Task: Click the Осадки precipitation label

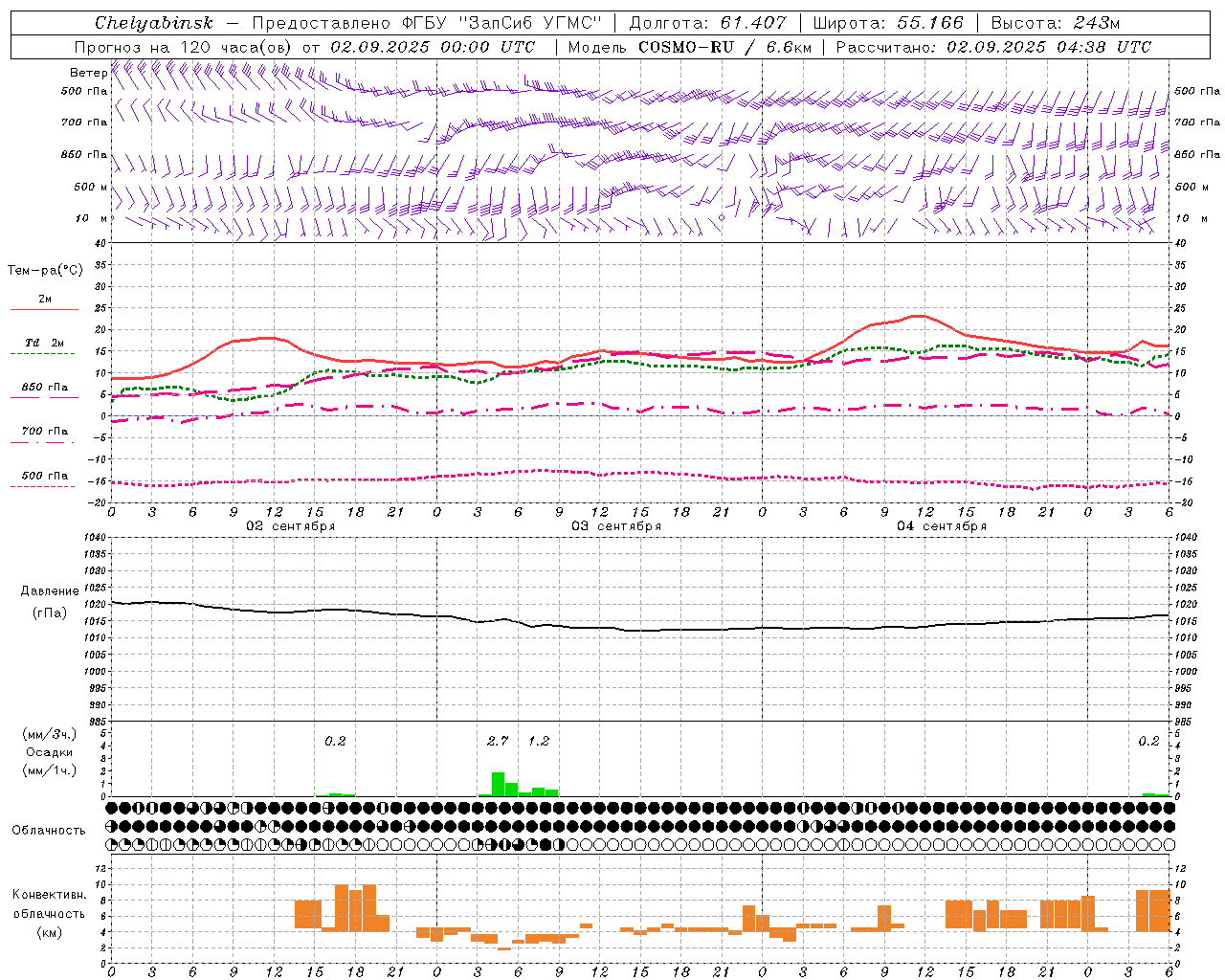Action: (x=50, y=752)
